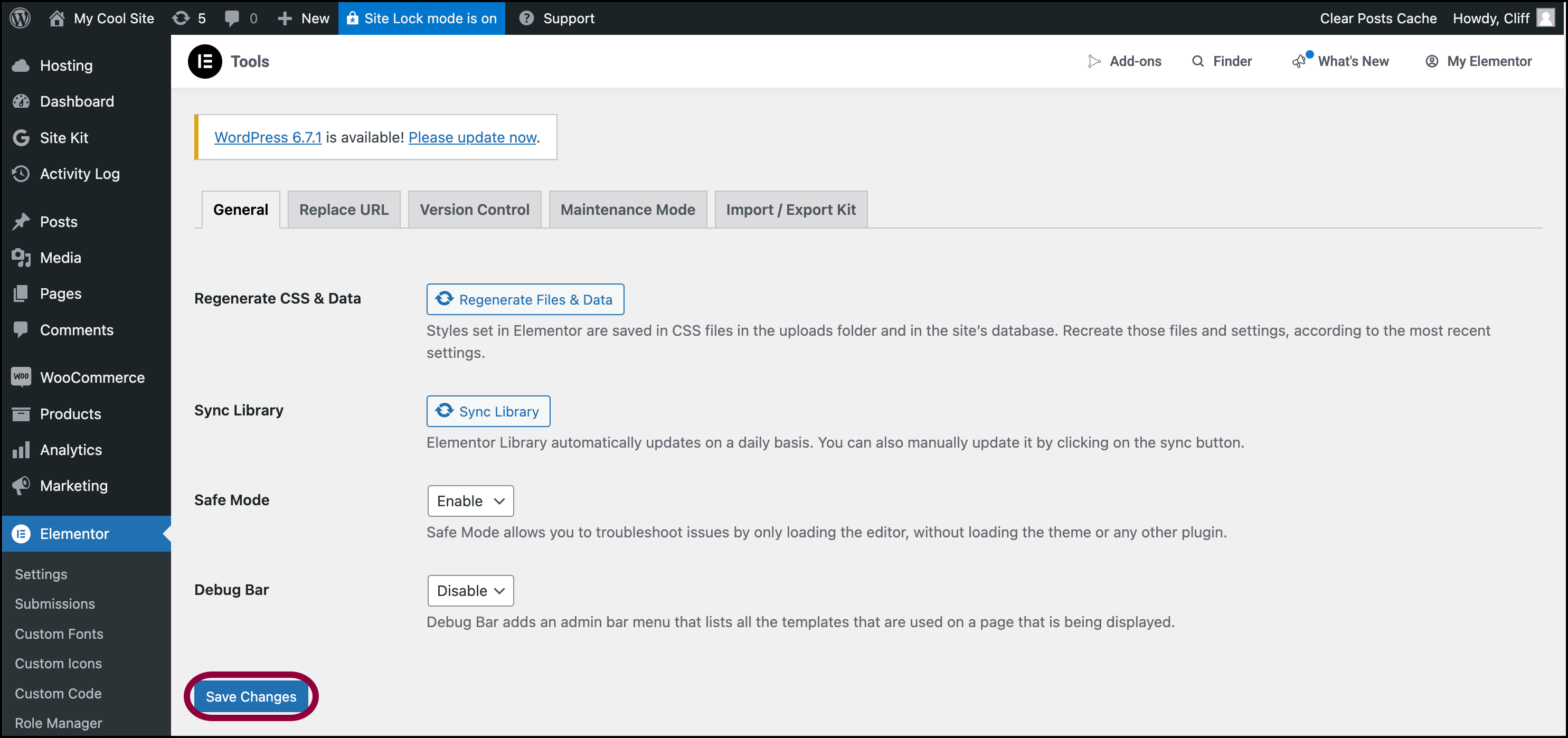Click the Hosting cloud icon
1568x738 pixels.
(21, 65)
